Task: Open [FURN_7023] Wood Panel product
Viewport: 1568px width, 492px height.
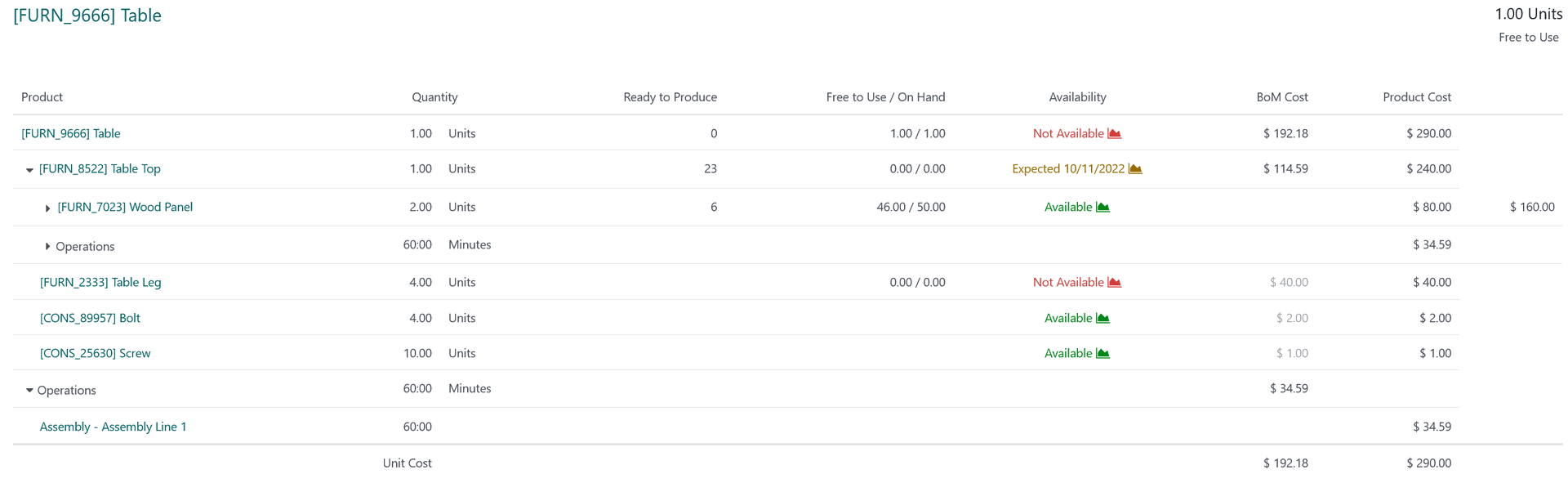Action: [x=125, y=208]
